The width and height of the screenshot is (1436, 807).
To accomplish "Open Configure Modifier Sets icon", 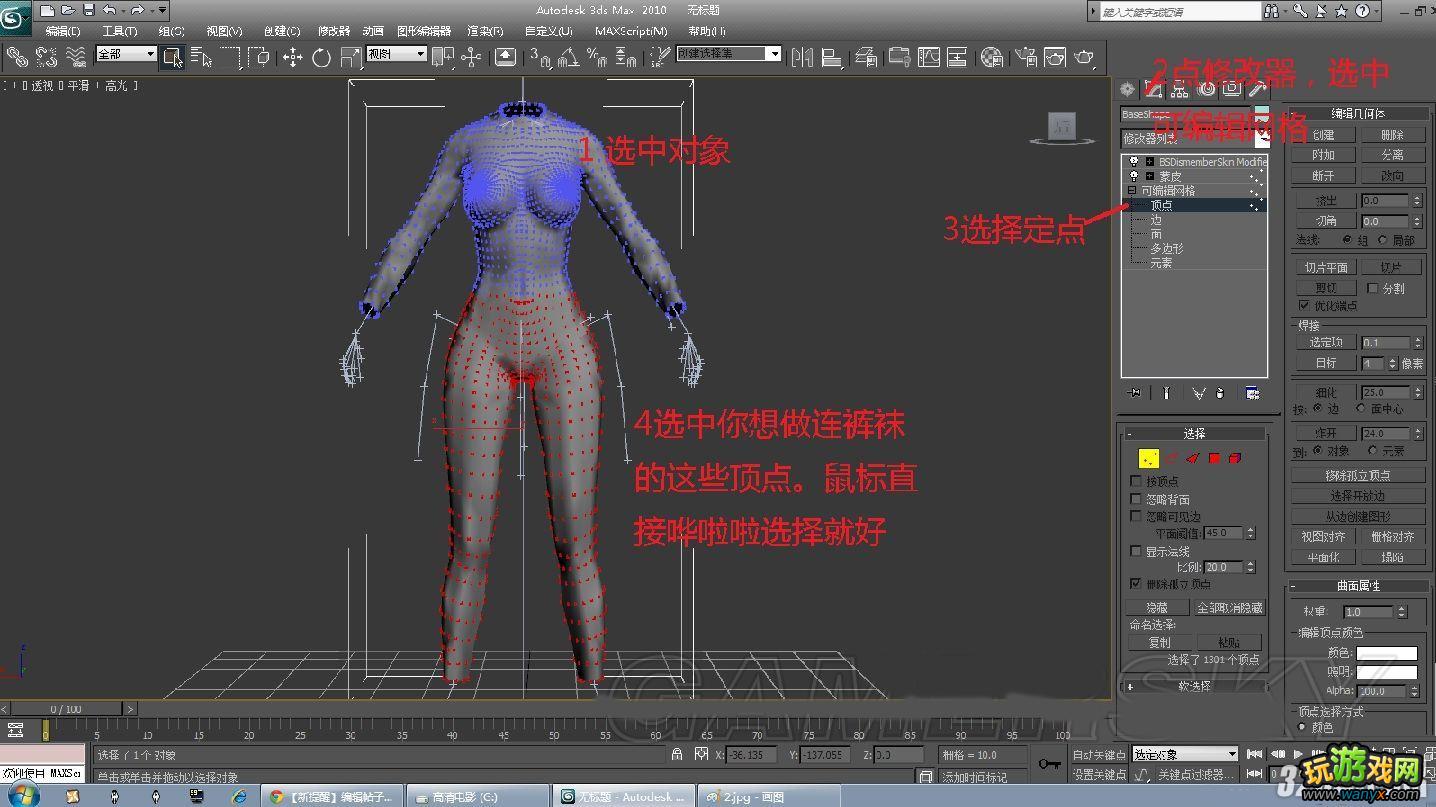I will 1251,393.
